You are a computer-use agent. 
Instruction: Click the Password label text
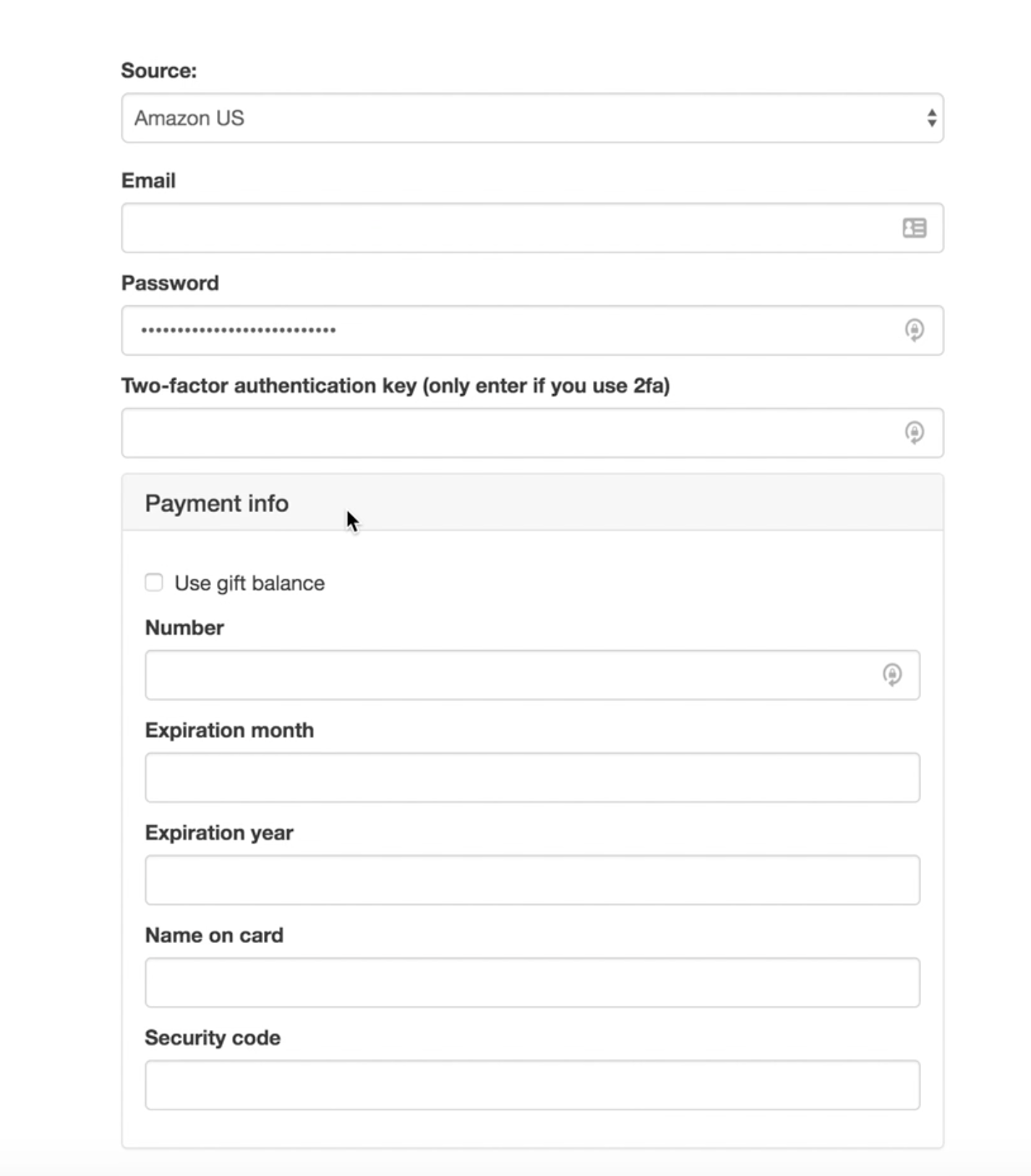[x=170, y=283]
